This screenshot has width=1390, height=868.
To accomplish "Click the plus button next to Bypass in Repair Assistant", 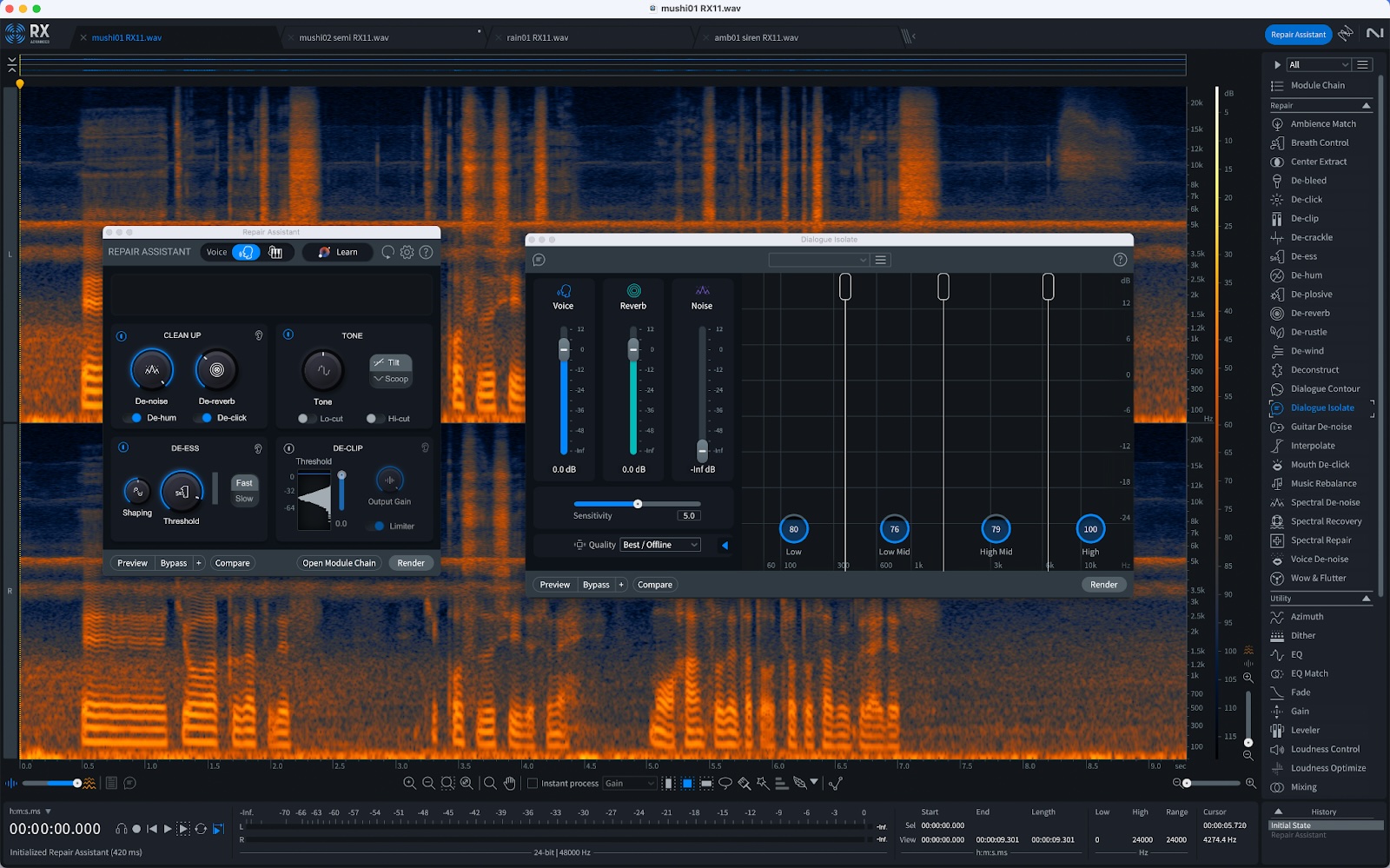I will click(x=199, y=563).
